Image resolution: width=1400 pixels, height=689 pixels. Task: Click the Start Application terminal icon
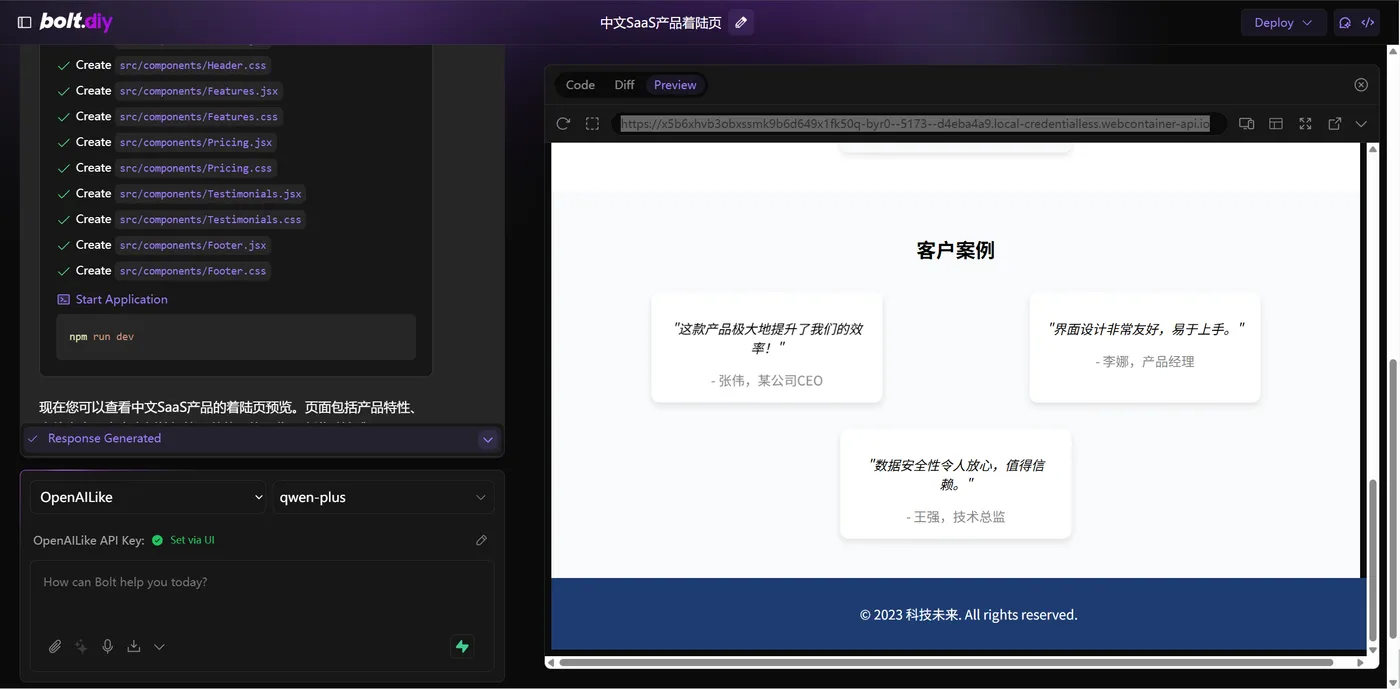(64, 299)
